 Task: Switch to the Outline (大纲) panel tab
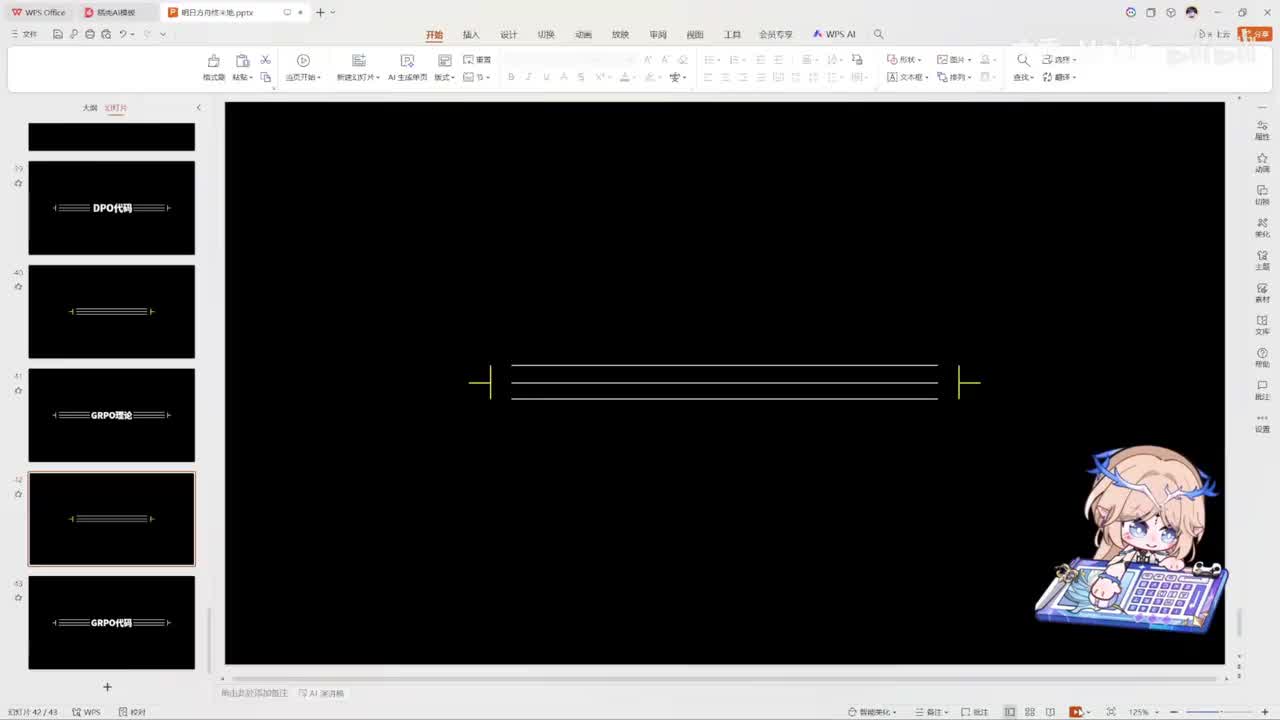click(x=90, y=107)
